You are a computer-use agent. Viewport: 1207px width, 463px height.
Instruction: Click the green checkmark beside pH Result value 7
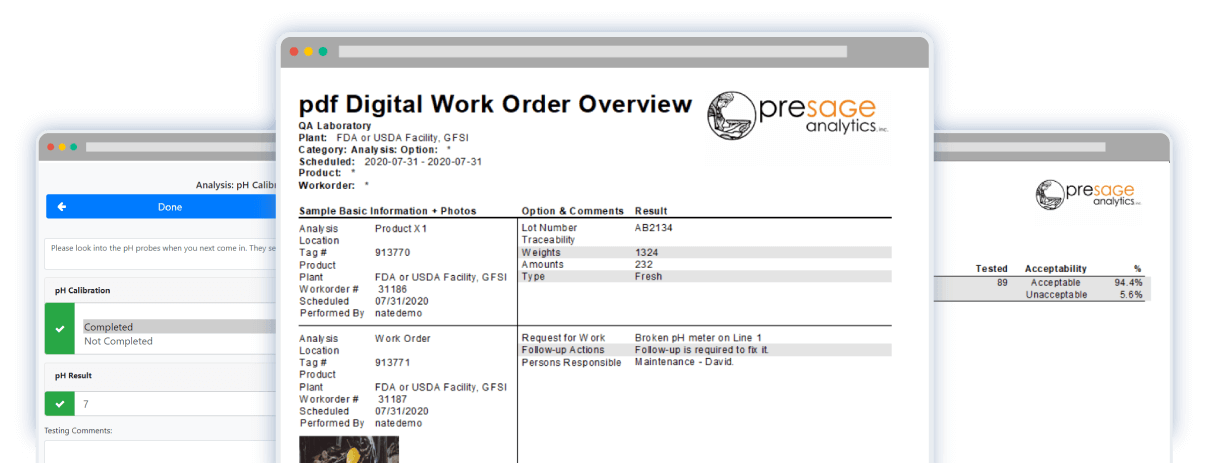[x=60, y=404]
